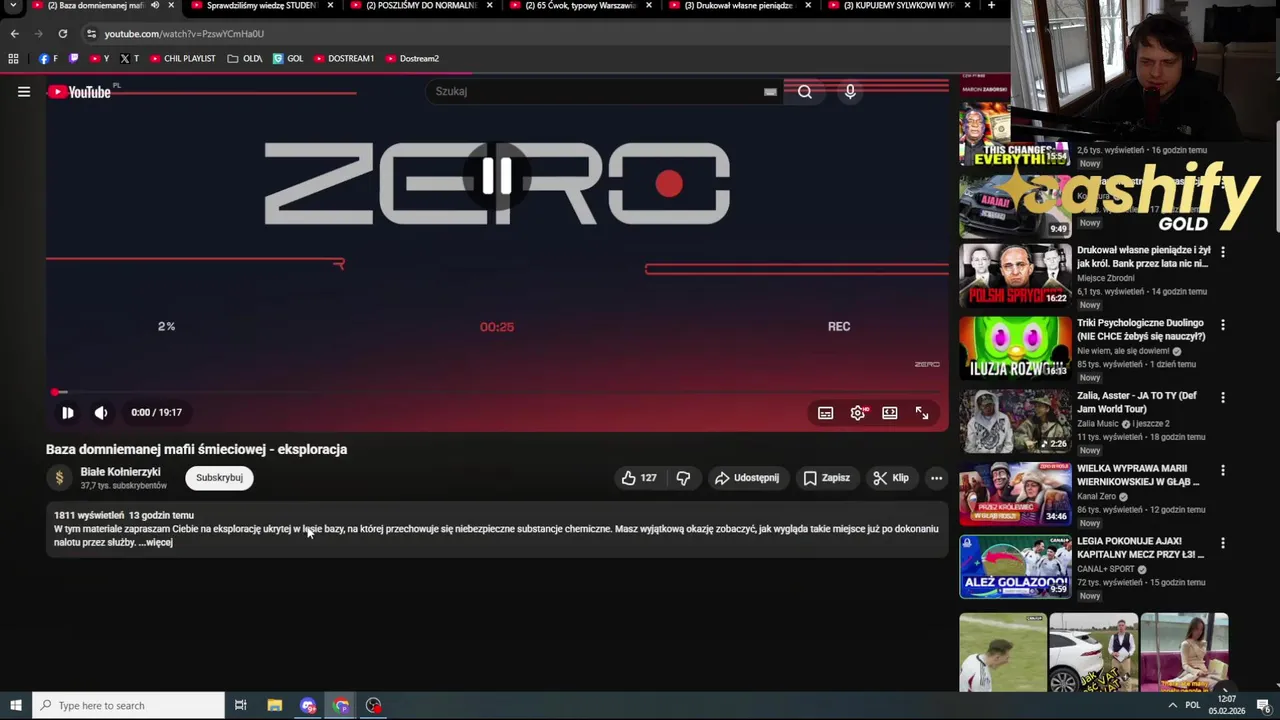
Task: Pause the video with player control
Action: click(67, 413)
